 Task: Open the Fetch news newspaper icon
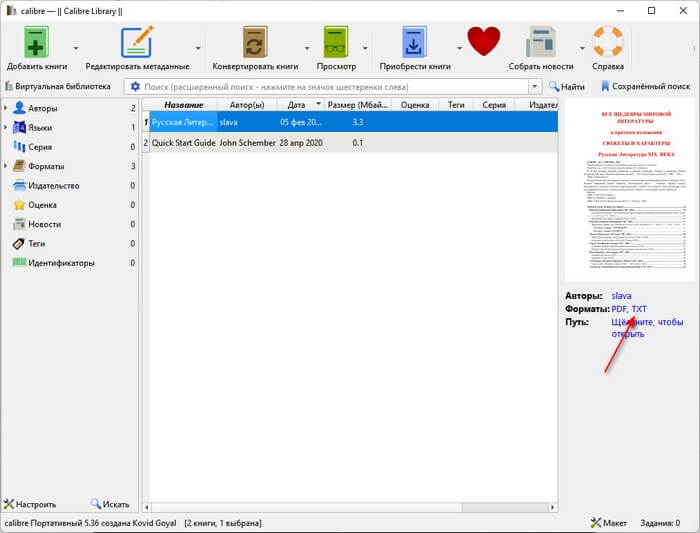(x=541, y=42)
